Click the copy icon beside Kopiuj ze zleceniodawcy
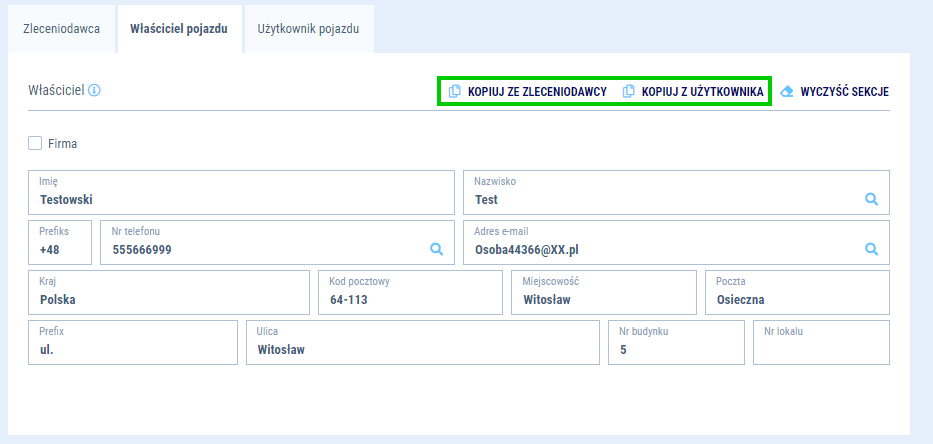This screenshot has width=933, height=444. [455, 91]
